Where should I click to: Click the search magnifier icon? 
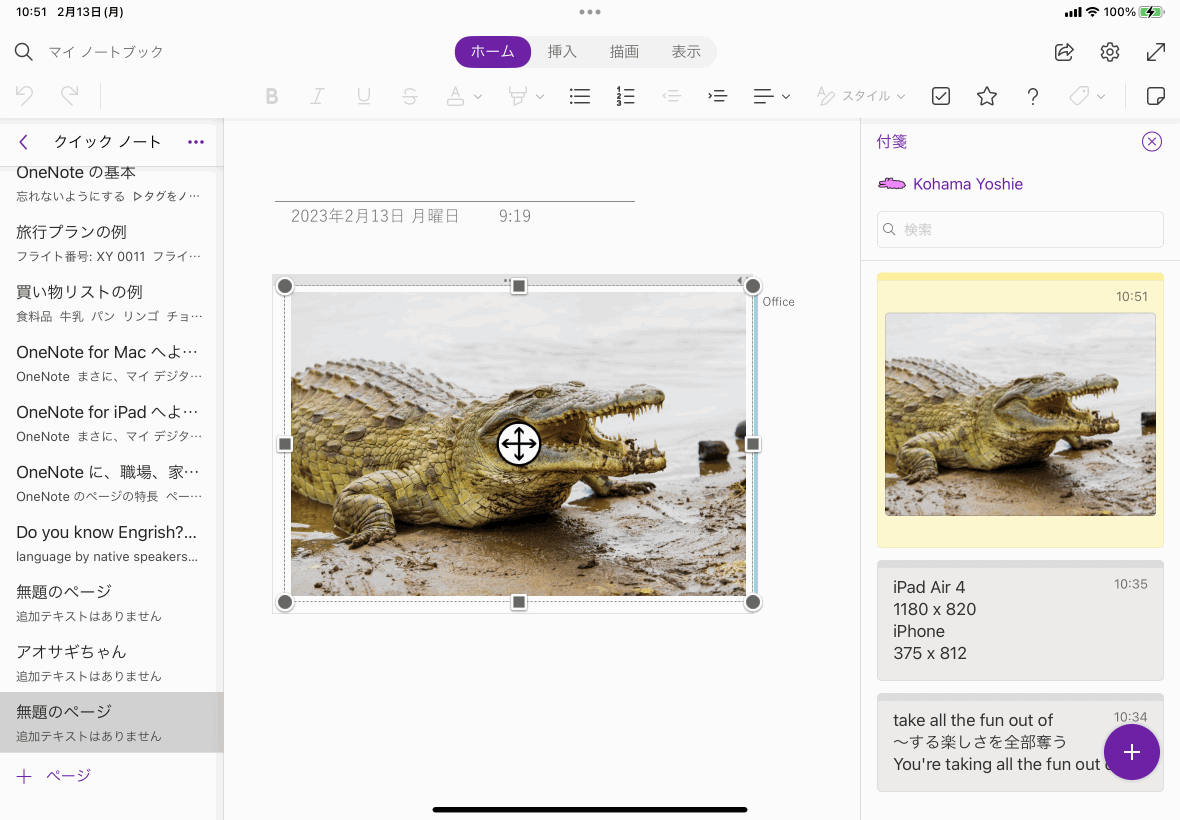point(24,52)
